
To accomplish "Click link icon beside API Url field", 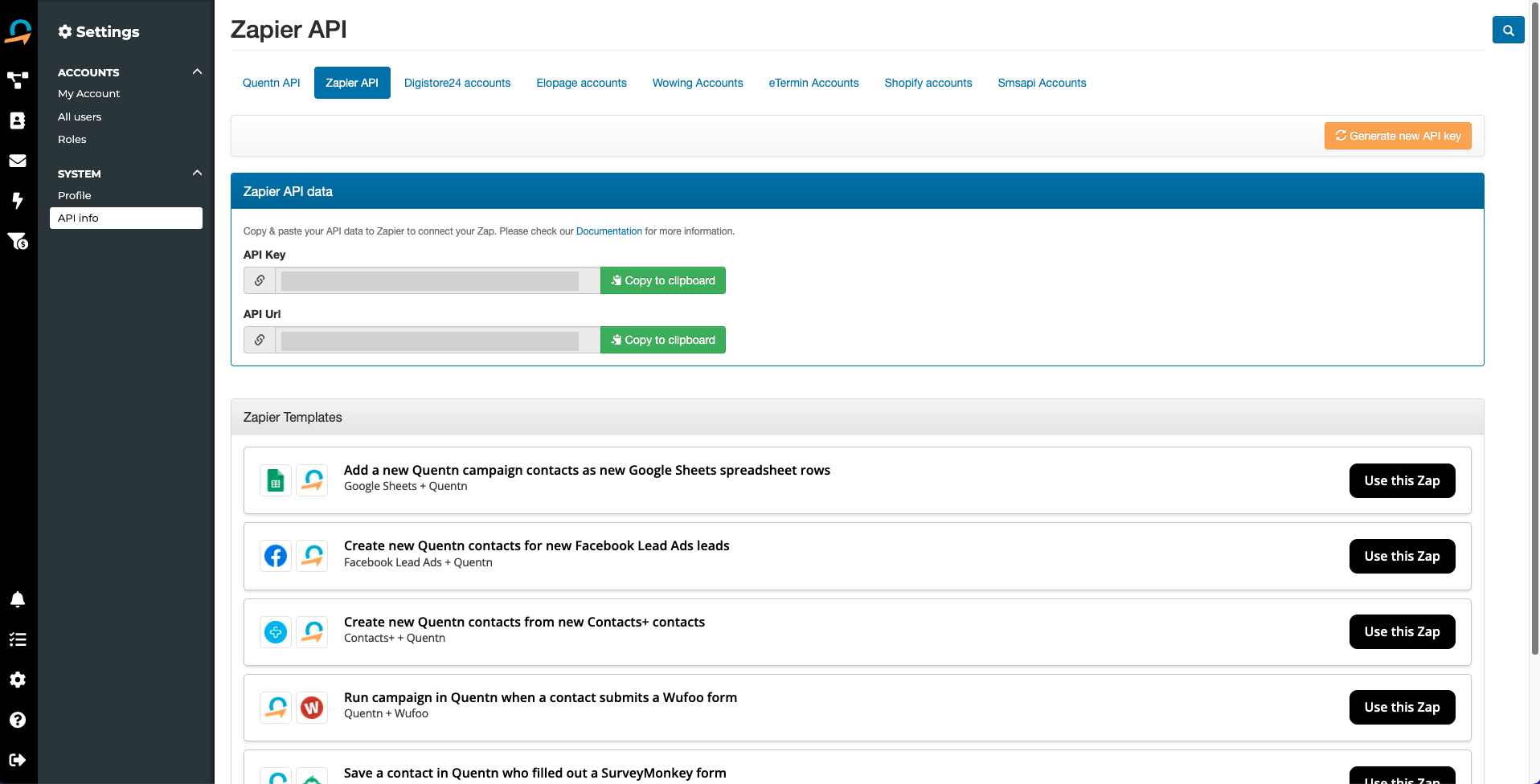I will [x=260, y=340].
